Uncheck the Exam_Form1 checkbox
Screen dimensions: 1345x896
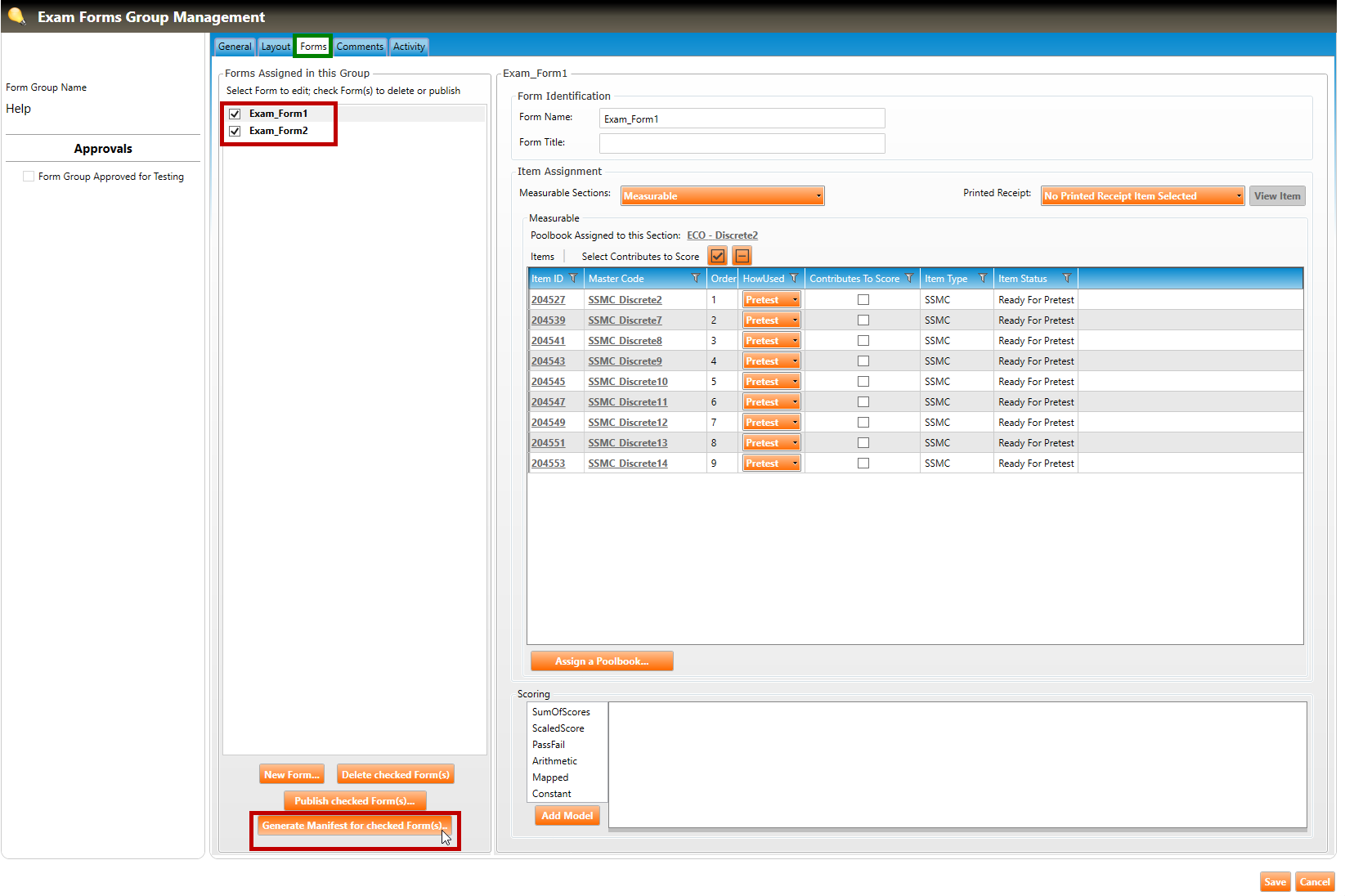tap(235, 114)
